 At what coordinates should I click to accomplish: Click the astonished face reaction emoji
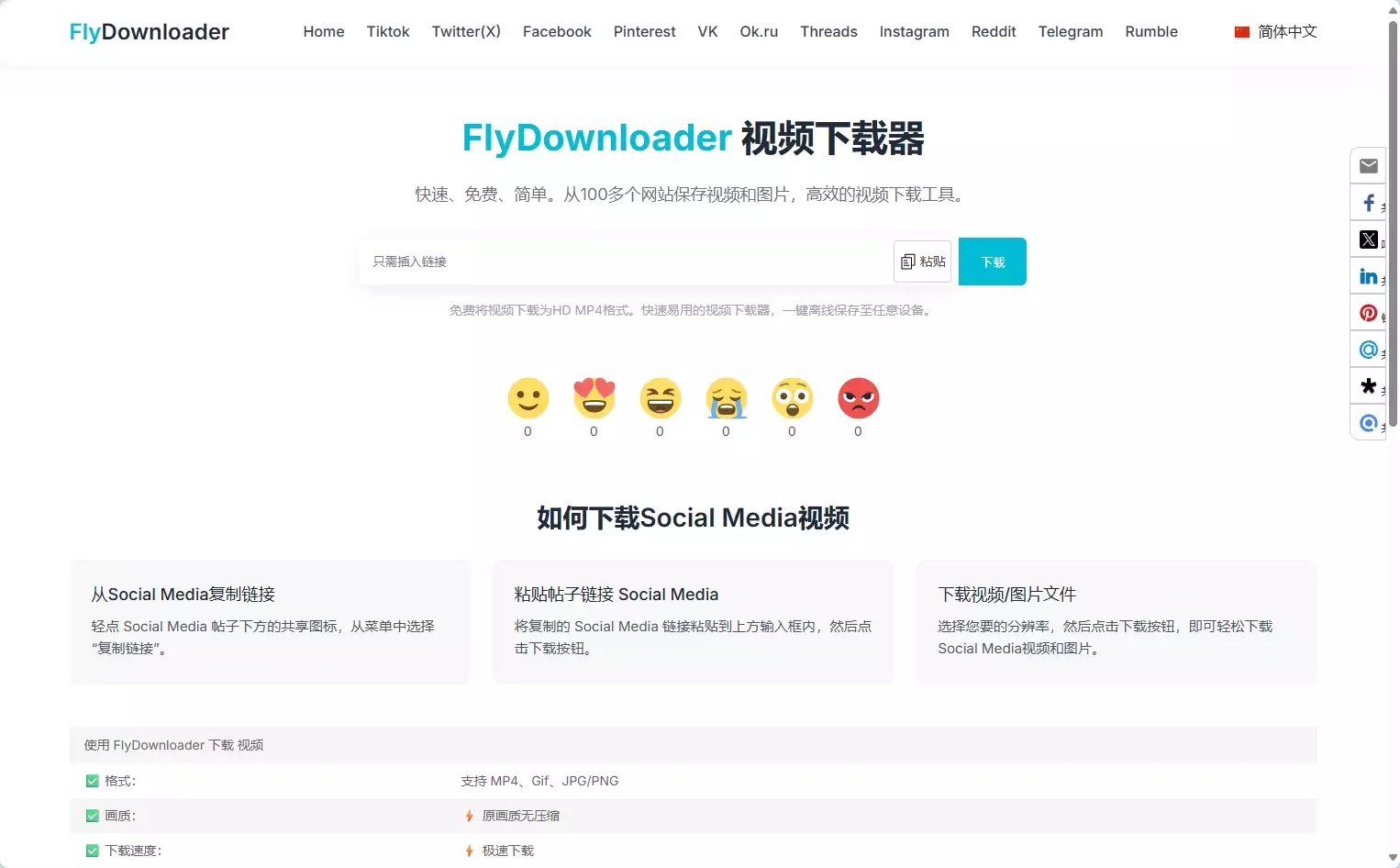pos(792,398)
